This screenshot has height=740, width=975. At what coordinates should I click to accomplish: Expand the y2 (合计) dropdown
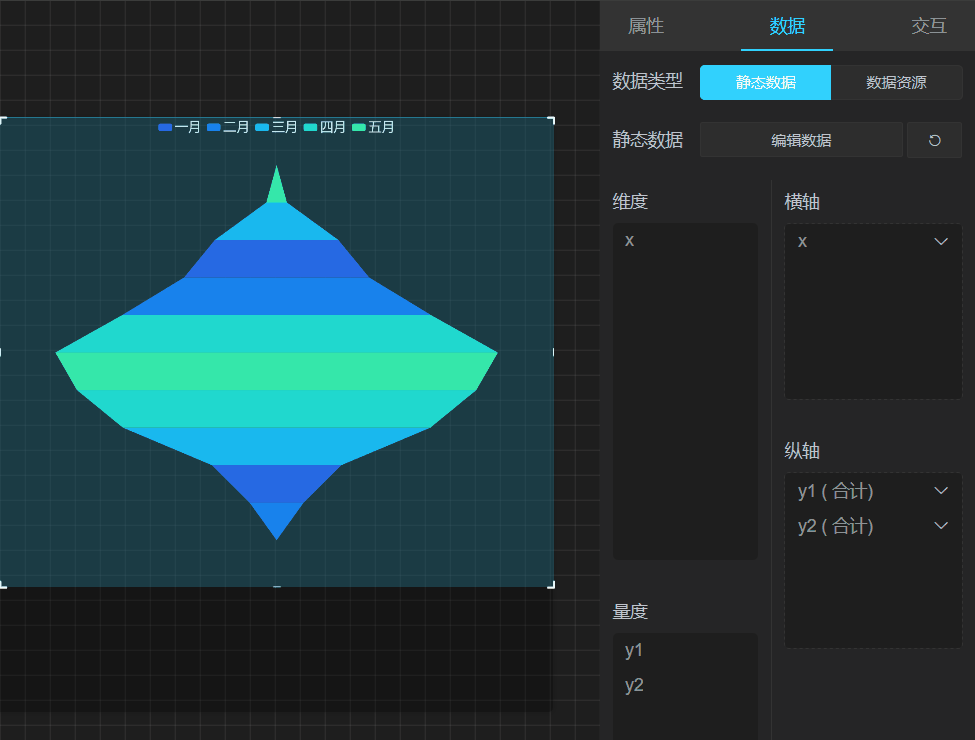941,525
